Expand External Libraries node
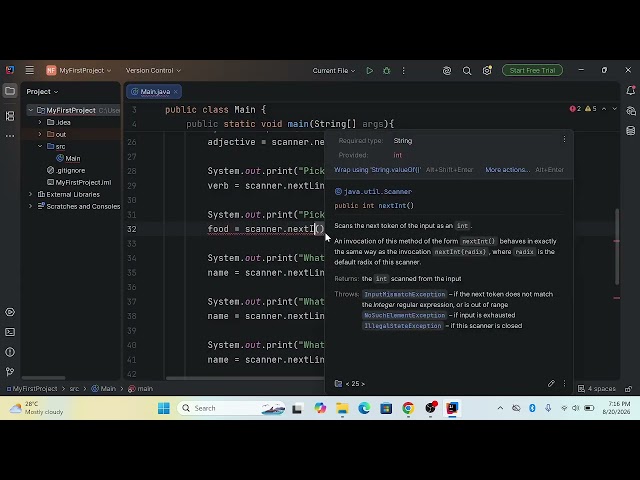This screenshot has height=480, width=640. [x=31, y=194]
